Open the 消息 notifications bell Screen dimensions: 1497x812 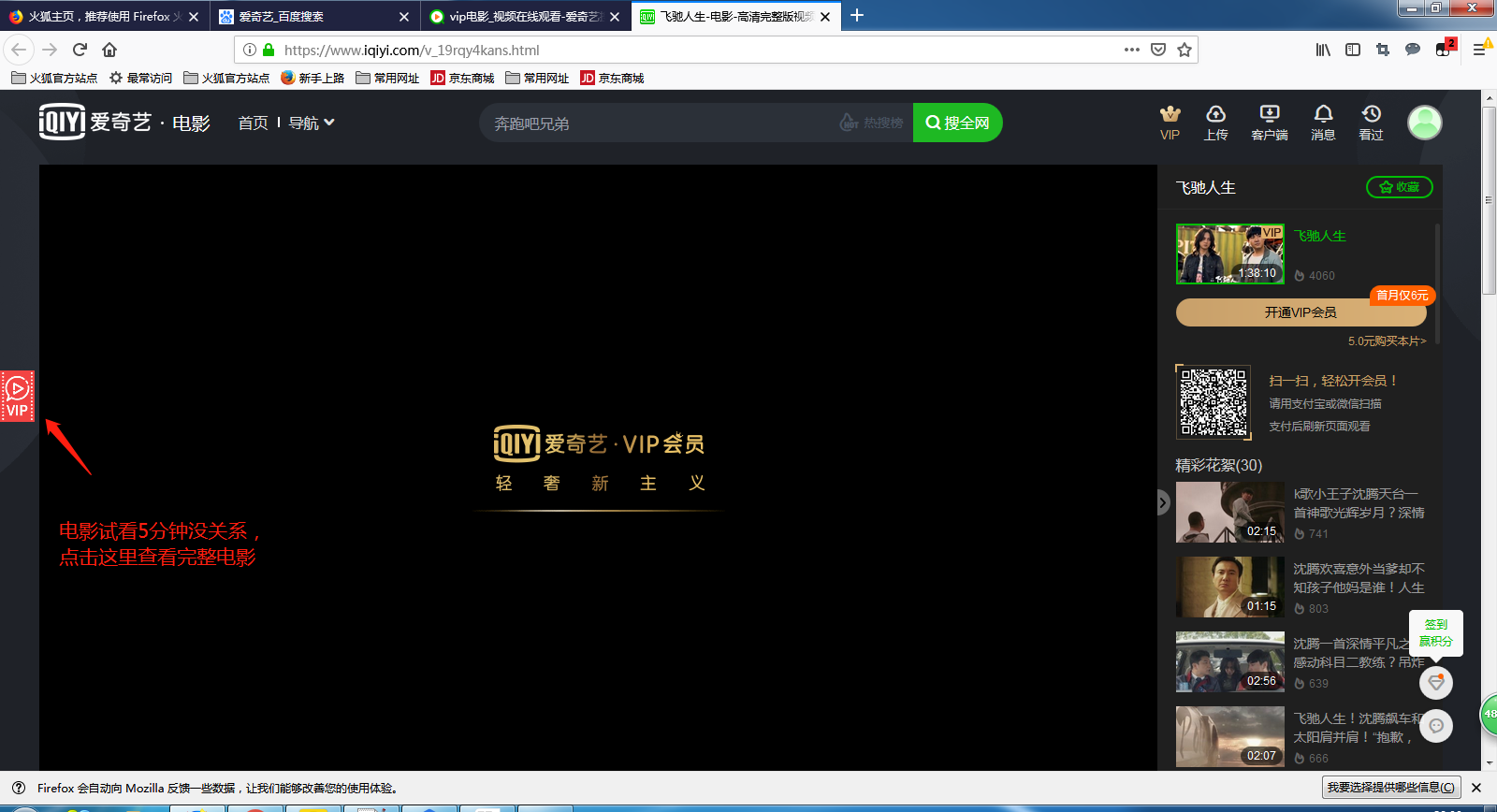1323,123
